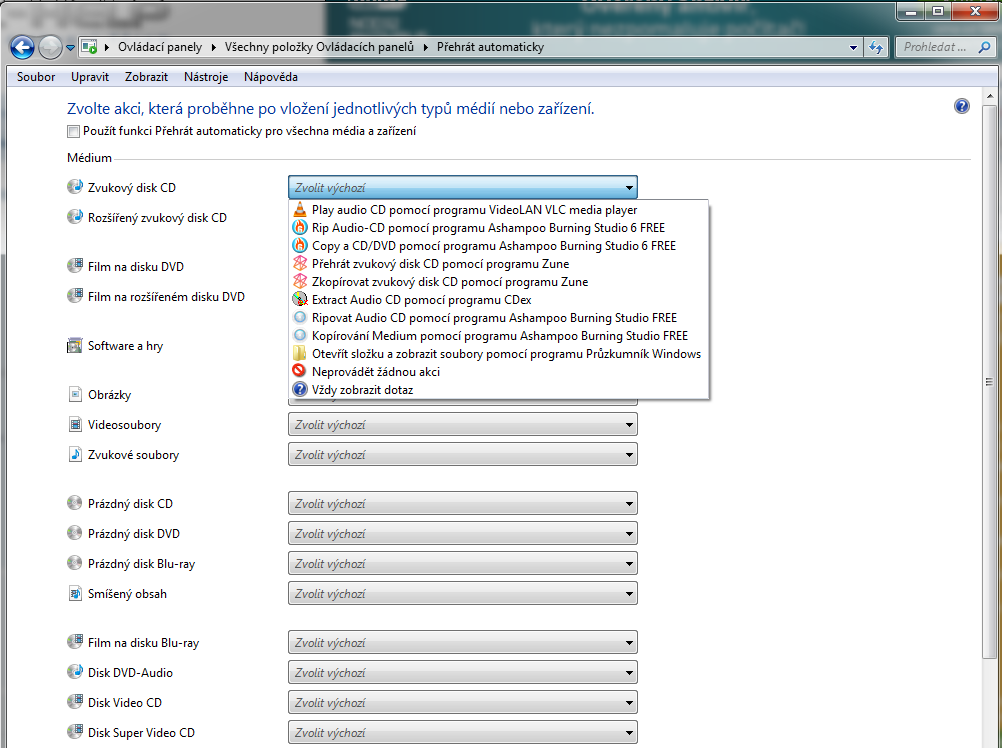Open the Disk DVD-Audio dropdown
Screen dimensions: 1002x748
pos(463,673)
